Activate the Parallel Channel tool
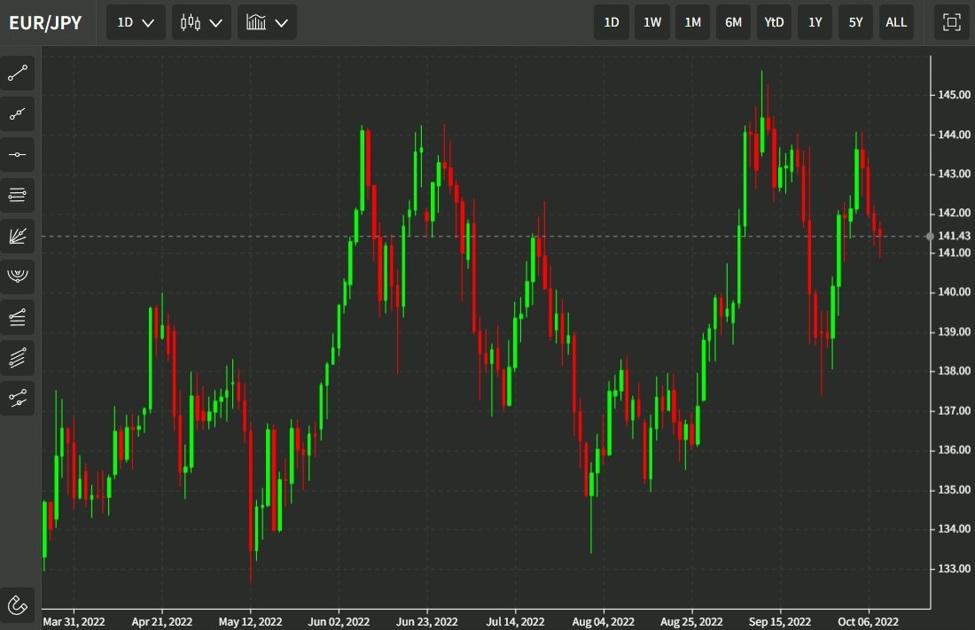The image size is (975, 630). click(x=17, y=357)
